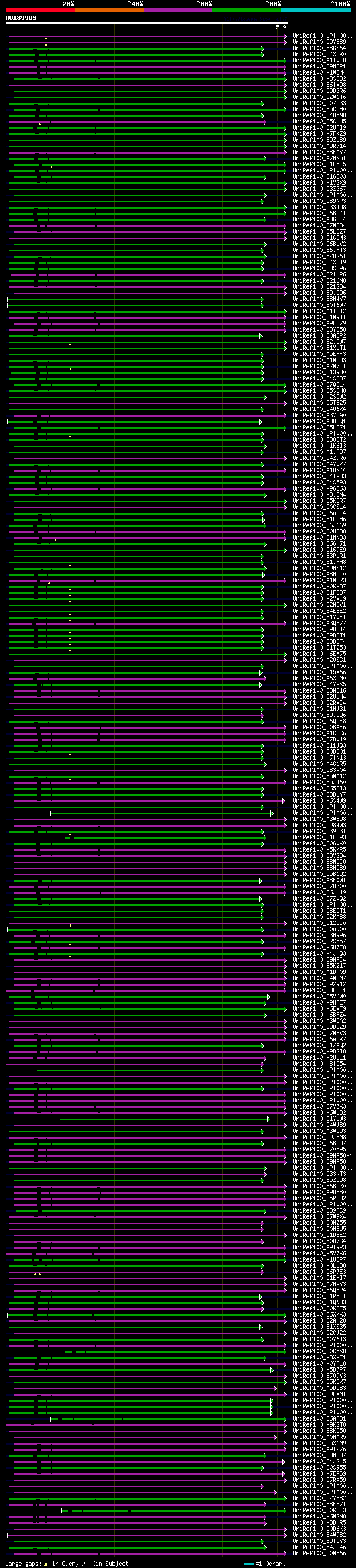Click the UniRef100_Q15V66 label
Screen dimensions: 356x1568
click(x=319, y=672)
